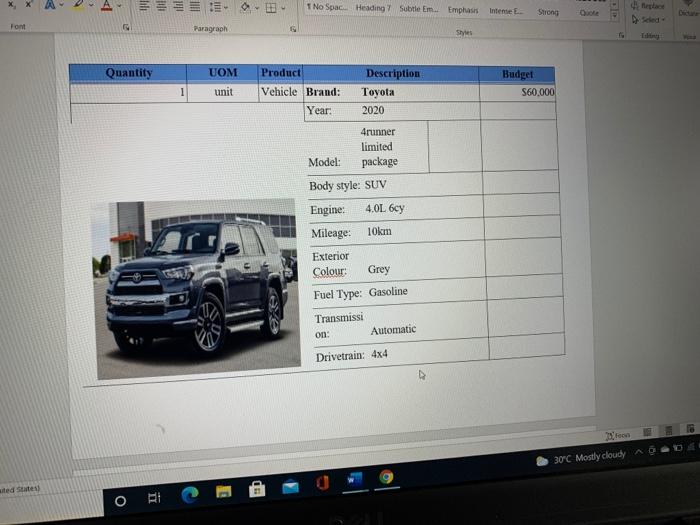Open Paragraph dialog launcher
Viewport: 700px width, 525px height.
[x=293, y=29]
